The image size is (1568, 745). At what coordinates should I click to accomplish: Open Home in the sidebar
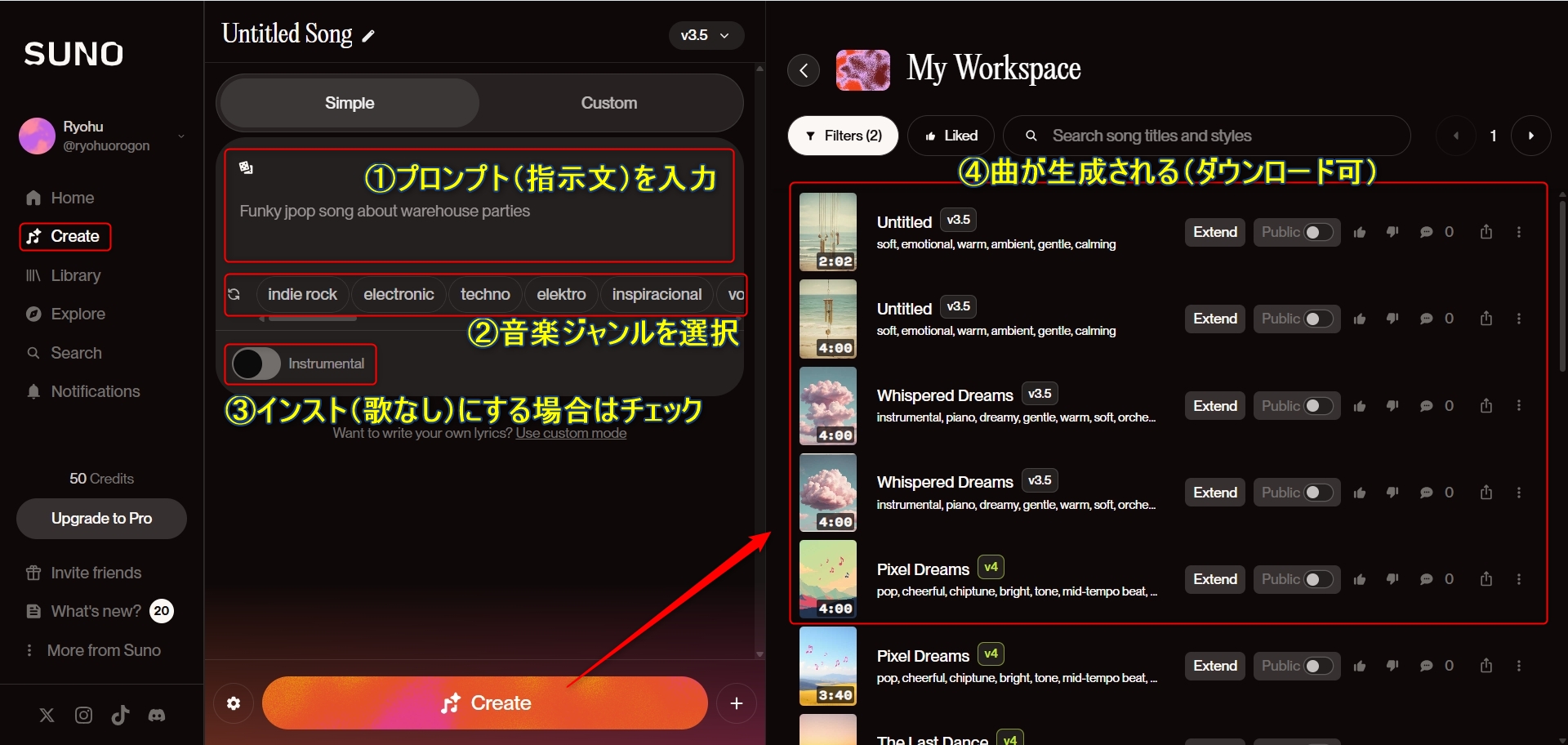[60, 198]
